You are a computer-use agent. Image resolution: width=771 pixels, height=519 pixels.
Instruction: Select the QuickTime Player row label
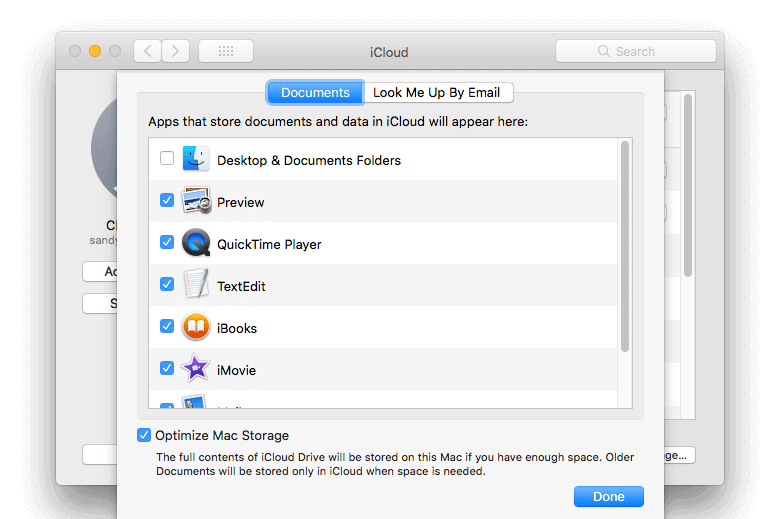[x=269, y=245]
